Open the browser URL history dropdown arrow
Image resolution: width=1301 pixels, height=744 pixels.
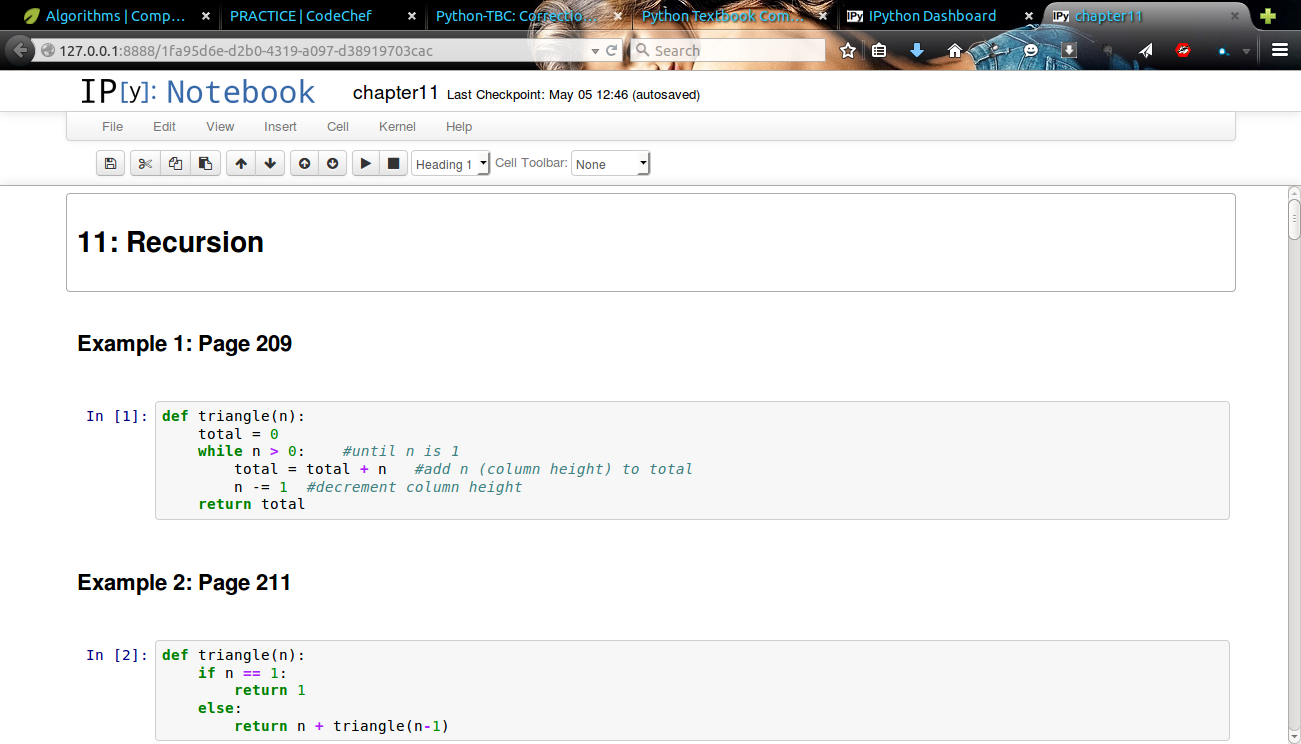[x=595, y=51]
